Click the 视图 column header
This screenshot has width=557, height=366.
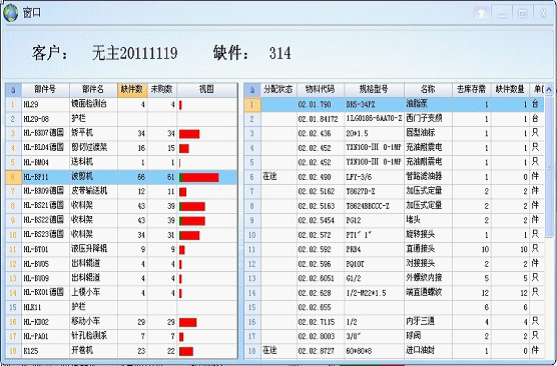pos(207,90)
